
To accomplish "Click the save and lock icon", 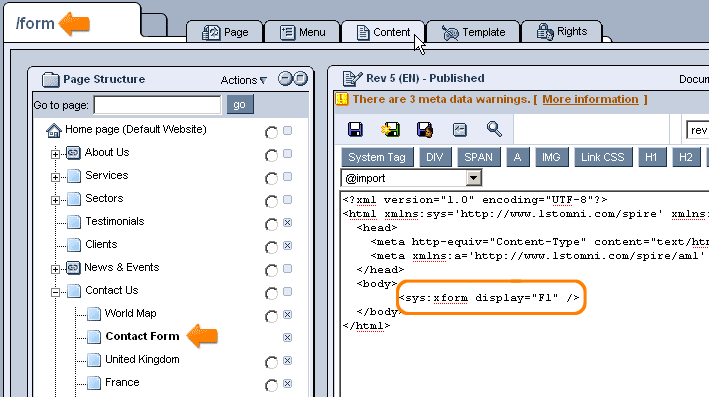I will (x=425, y=129).
